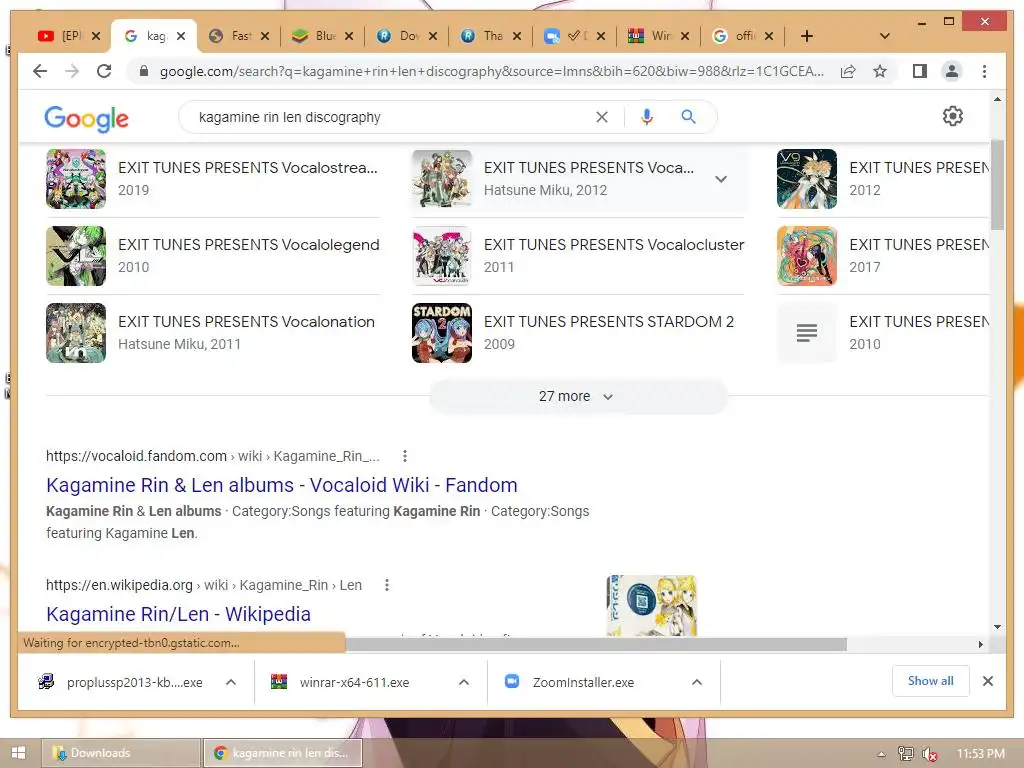Open ZoomInstaller.exe download options

pos(697,682)
